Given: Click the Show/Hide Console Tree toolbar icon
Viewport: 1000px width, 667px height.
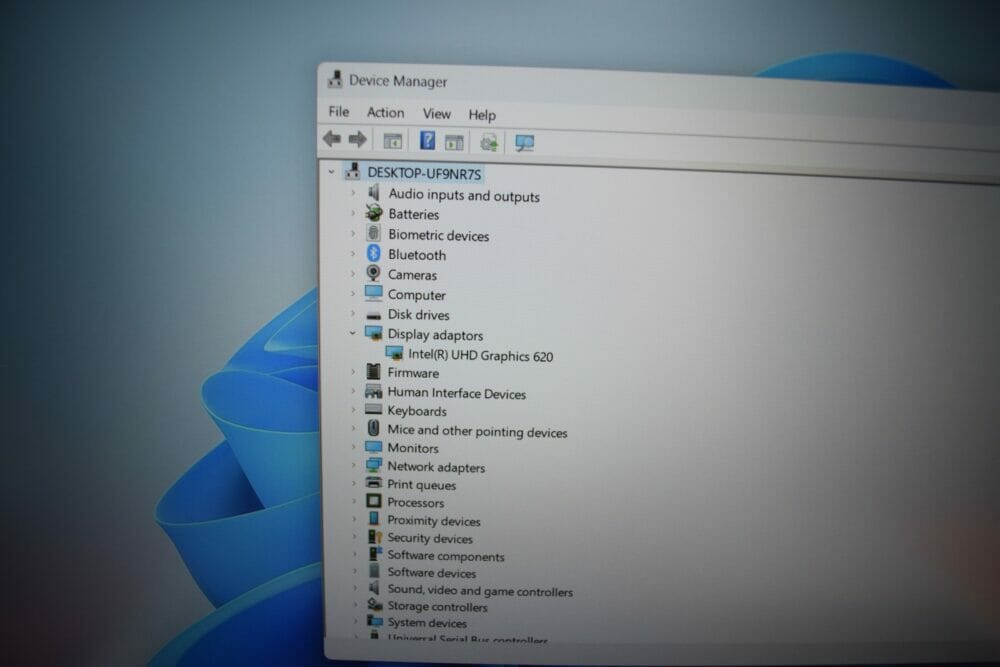Looking at the screenshot, I should click(392, 141).
